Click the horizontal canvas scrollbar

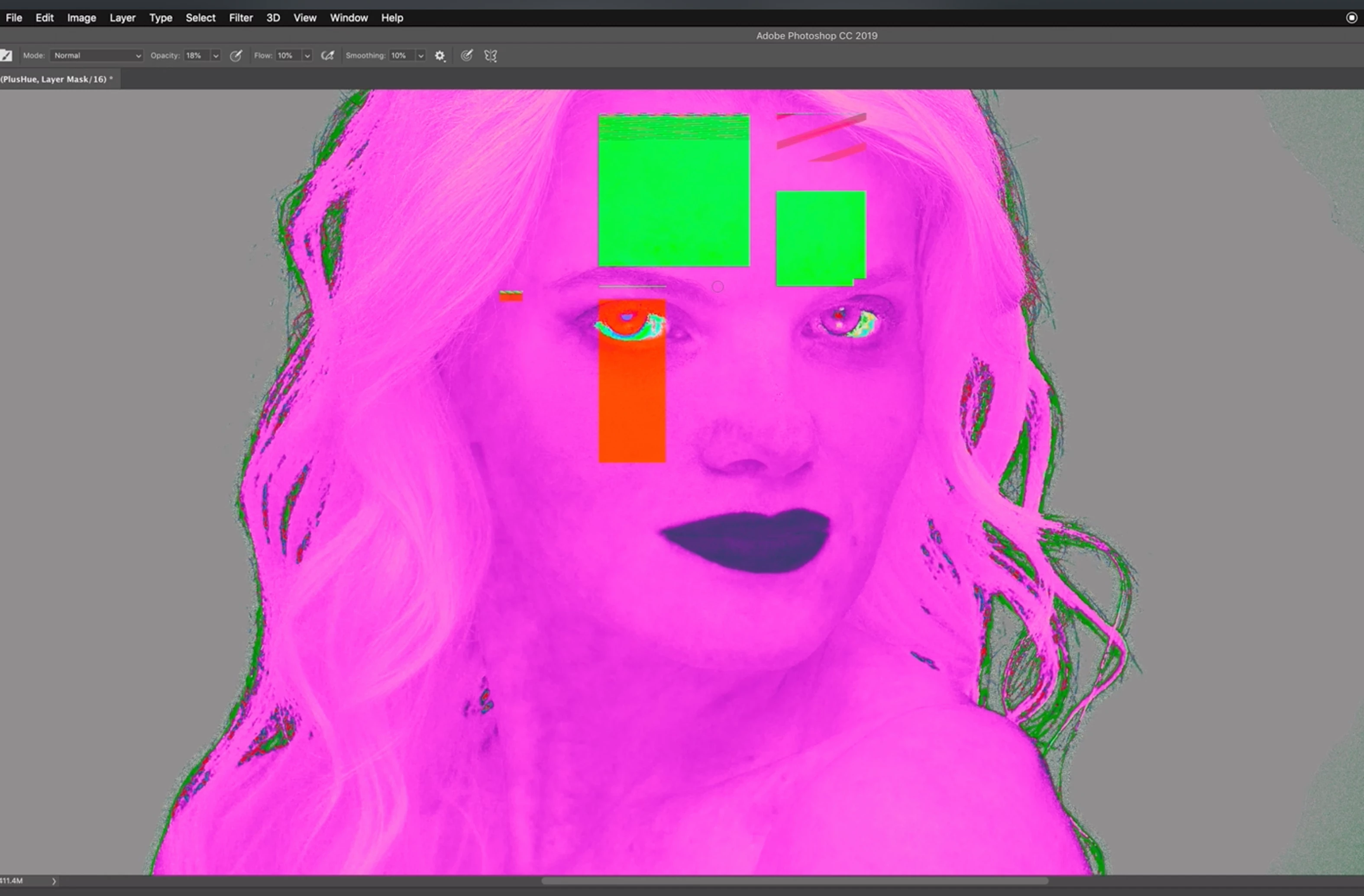(794, 880)
